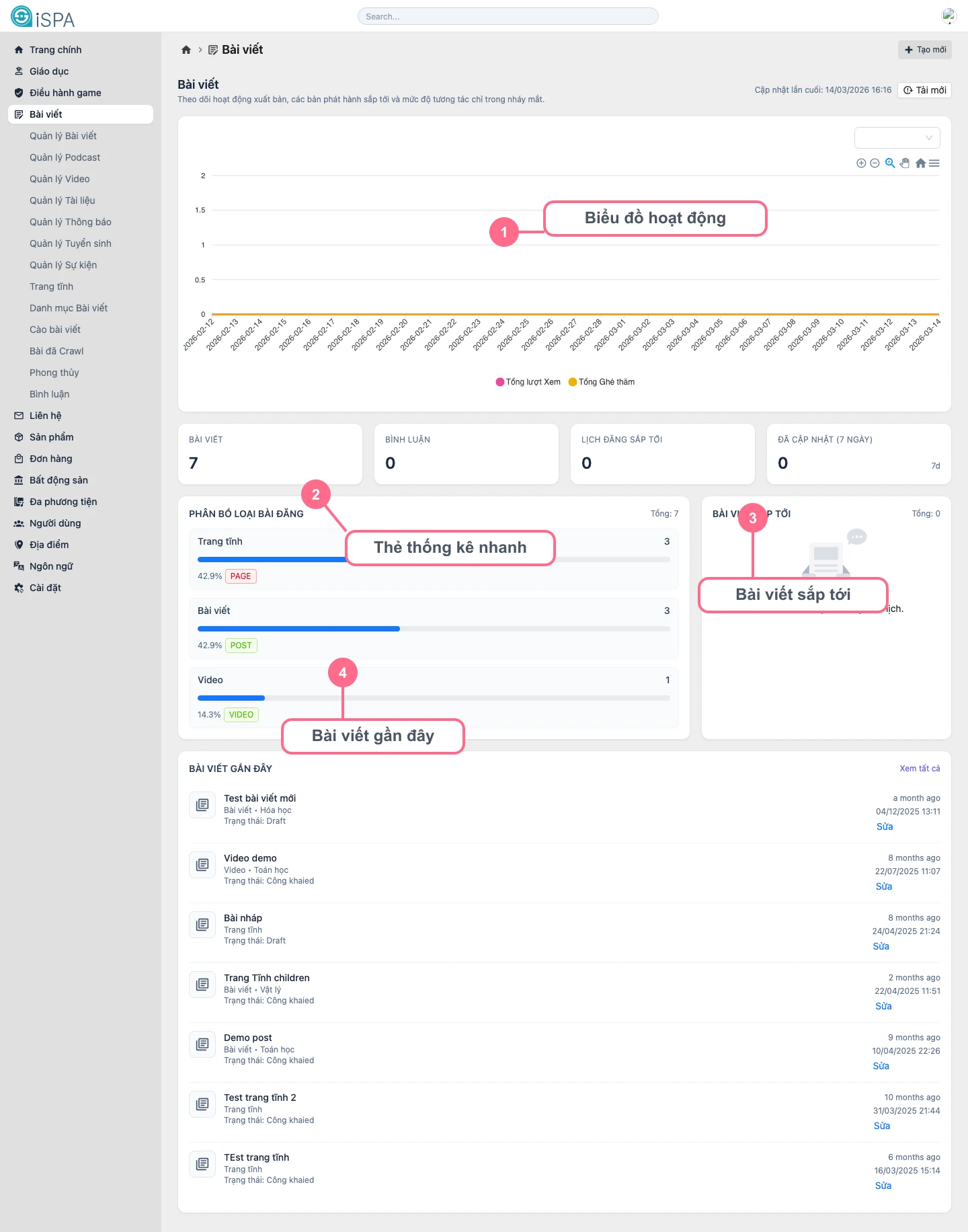Click Sửa for Video demo post
This screenshot has height=1232, width=968.
click(883, 886)
